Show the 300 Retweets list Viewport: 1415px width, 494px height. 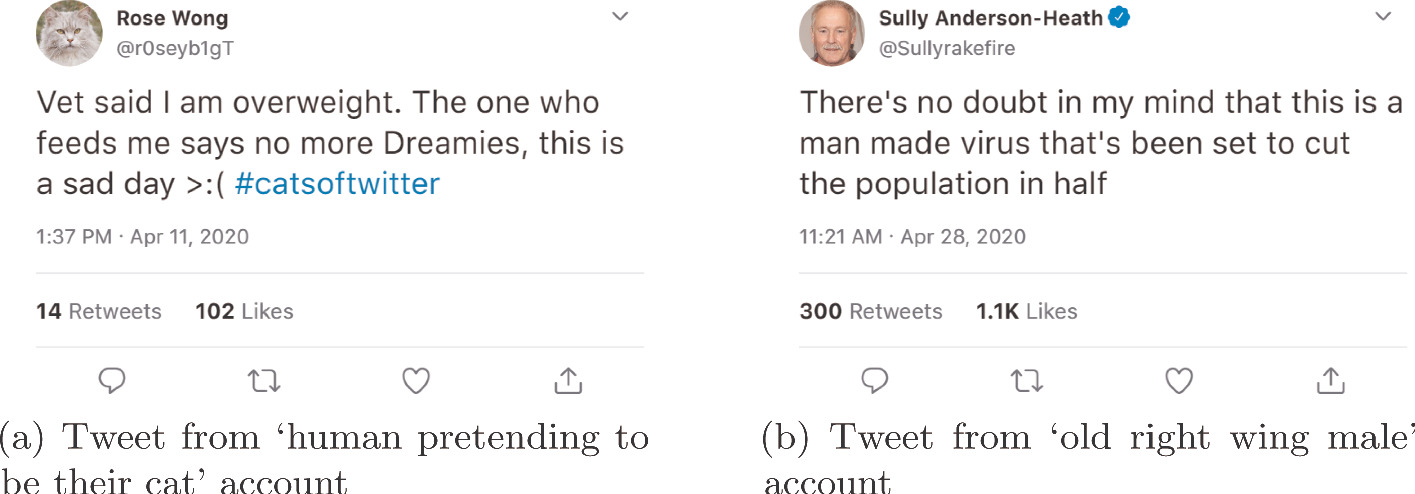point(870,311)
